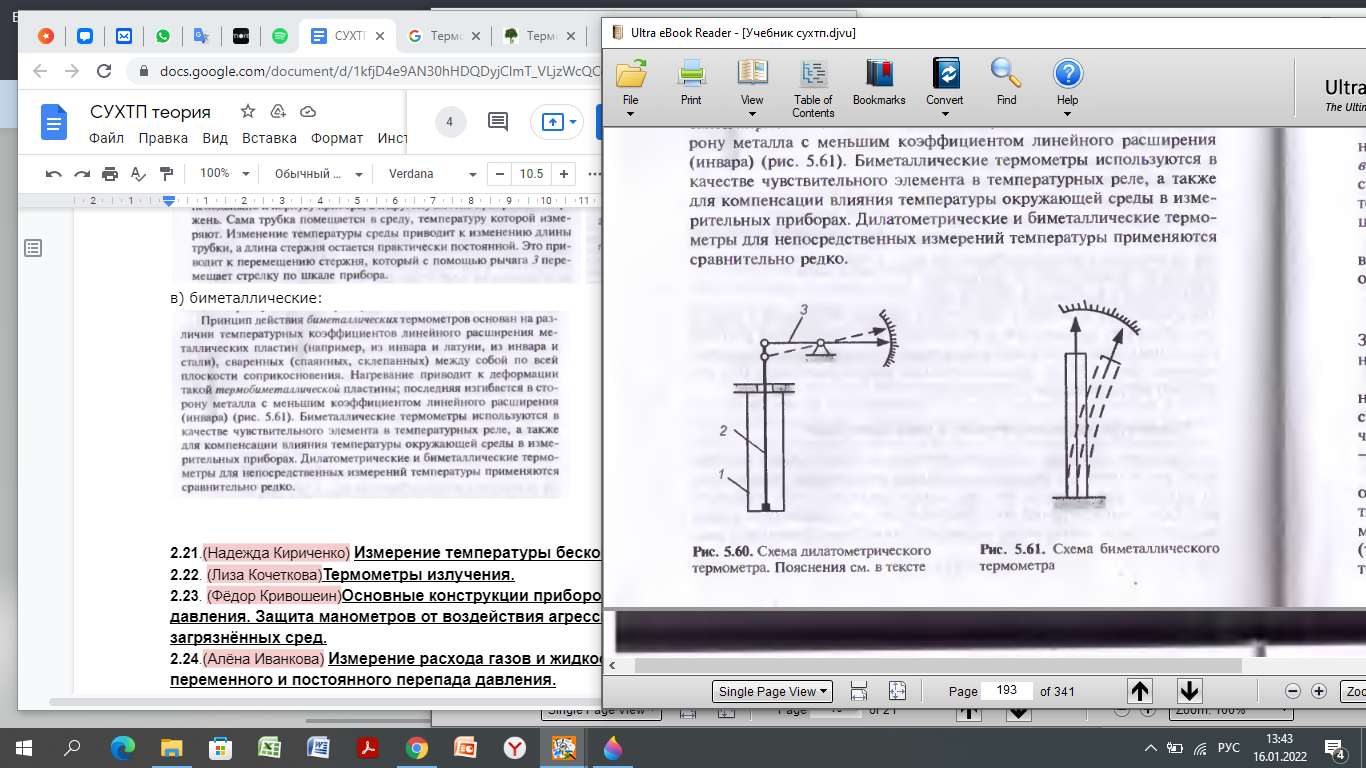Go back in Chrome
Screen dimensions: 1366x768
point(40,72)
